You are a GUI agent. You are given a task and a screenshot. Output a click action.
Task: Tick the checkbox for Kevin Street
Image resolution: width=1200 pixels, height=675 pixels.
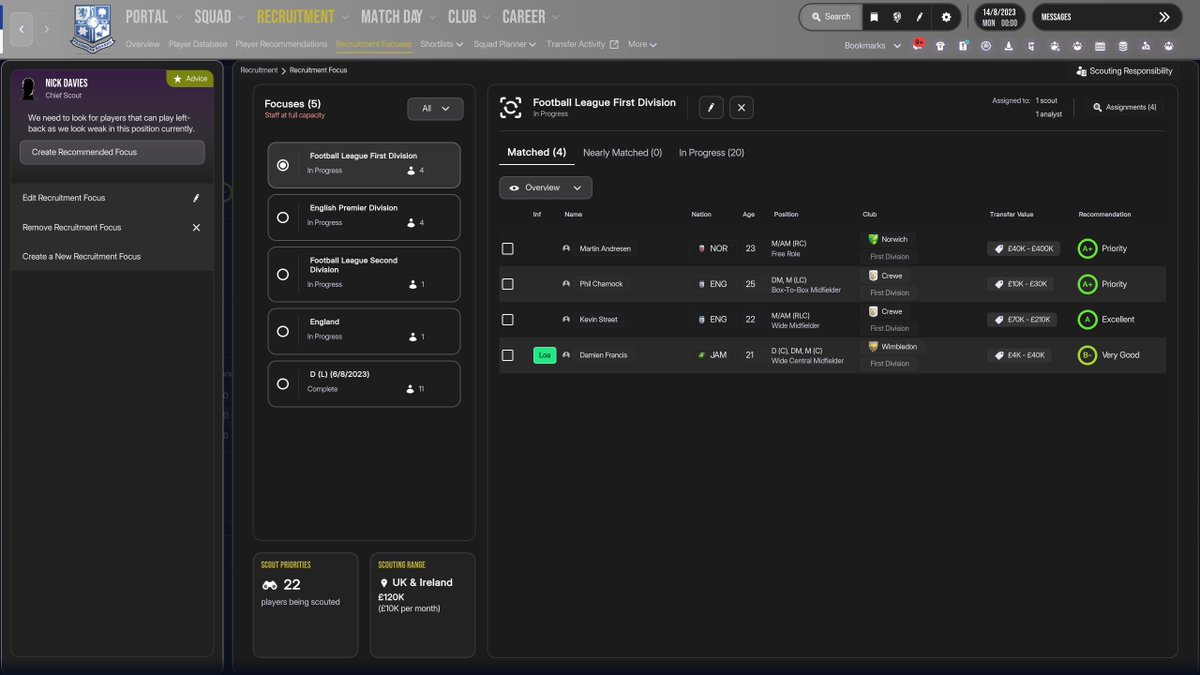(507, 320)
